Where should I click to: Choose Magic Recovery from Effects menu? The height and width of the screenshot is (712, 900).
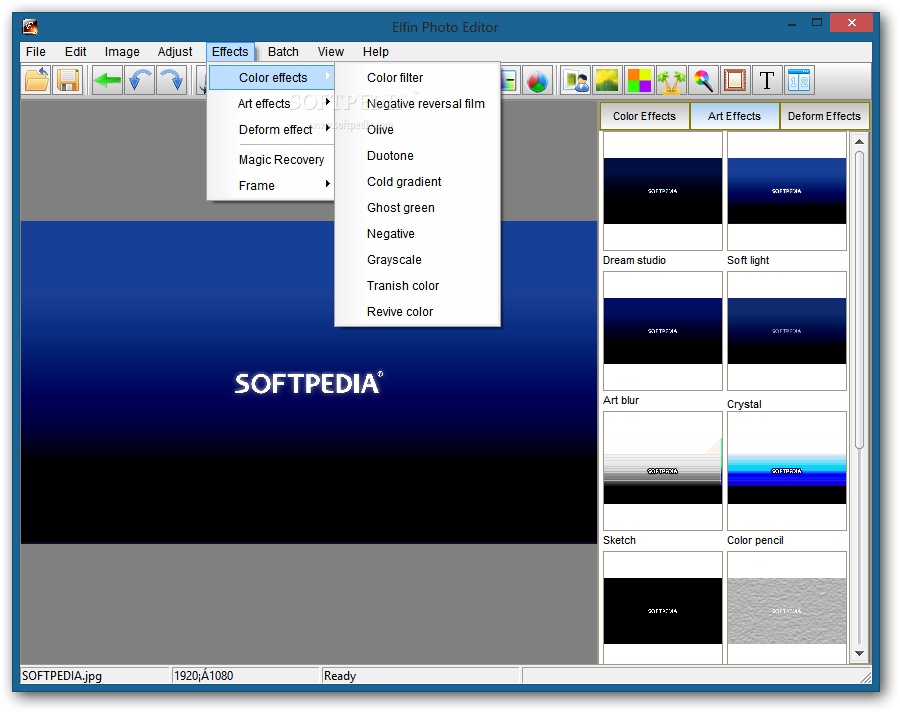point(271,160)
